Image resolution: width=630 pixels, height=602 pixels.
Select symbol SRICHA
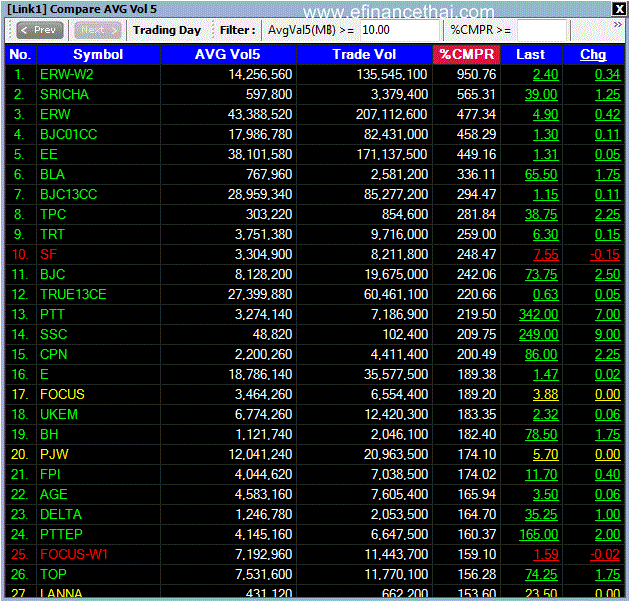(64, 94)
